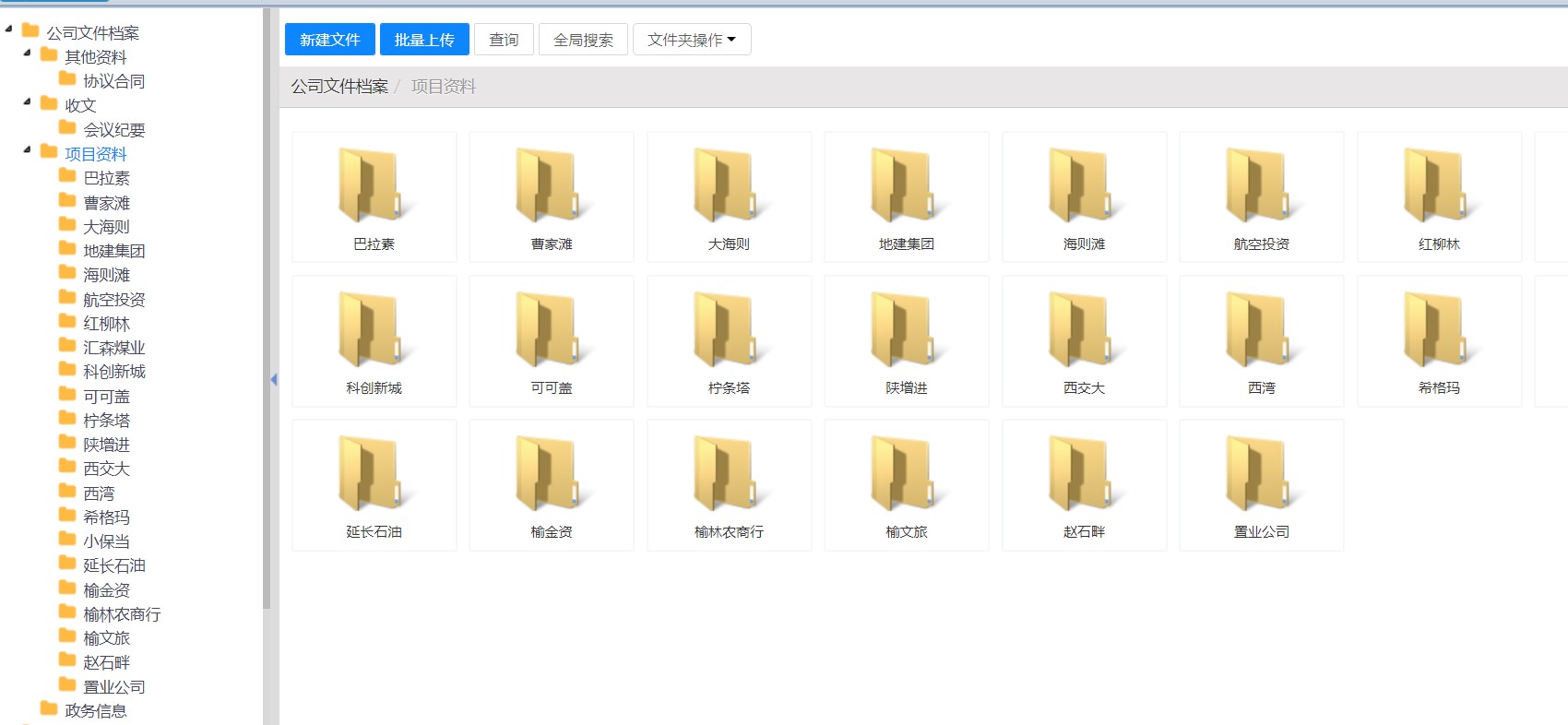Viewport: 1568px width, 725px height.
Task: Click the 新建文件 button
Action: (330, 40)
